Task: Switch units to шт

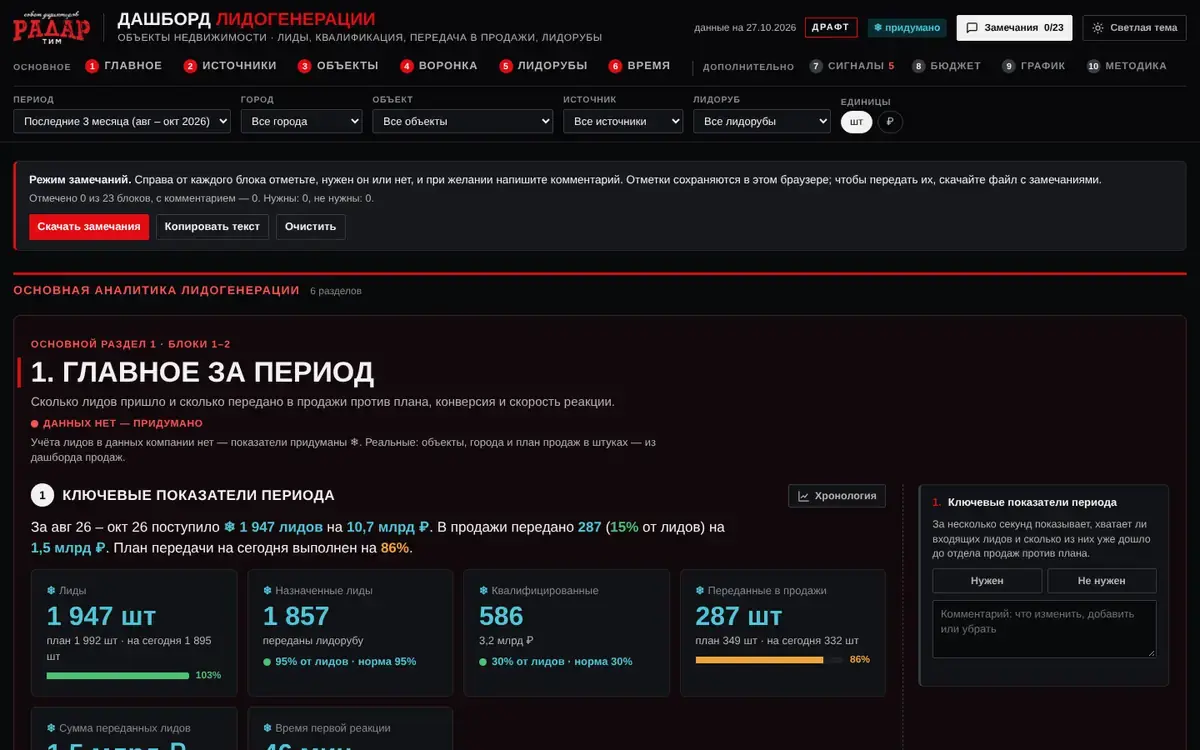Action: (856, 121)
